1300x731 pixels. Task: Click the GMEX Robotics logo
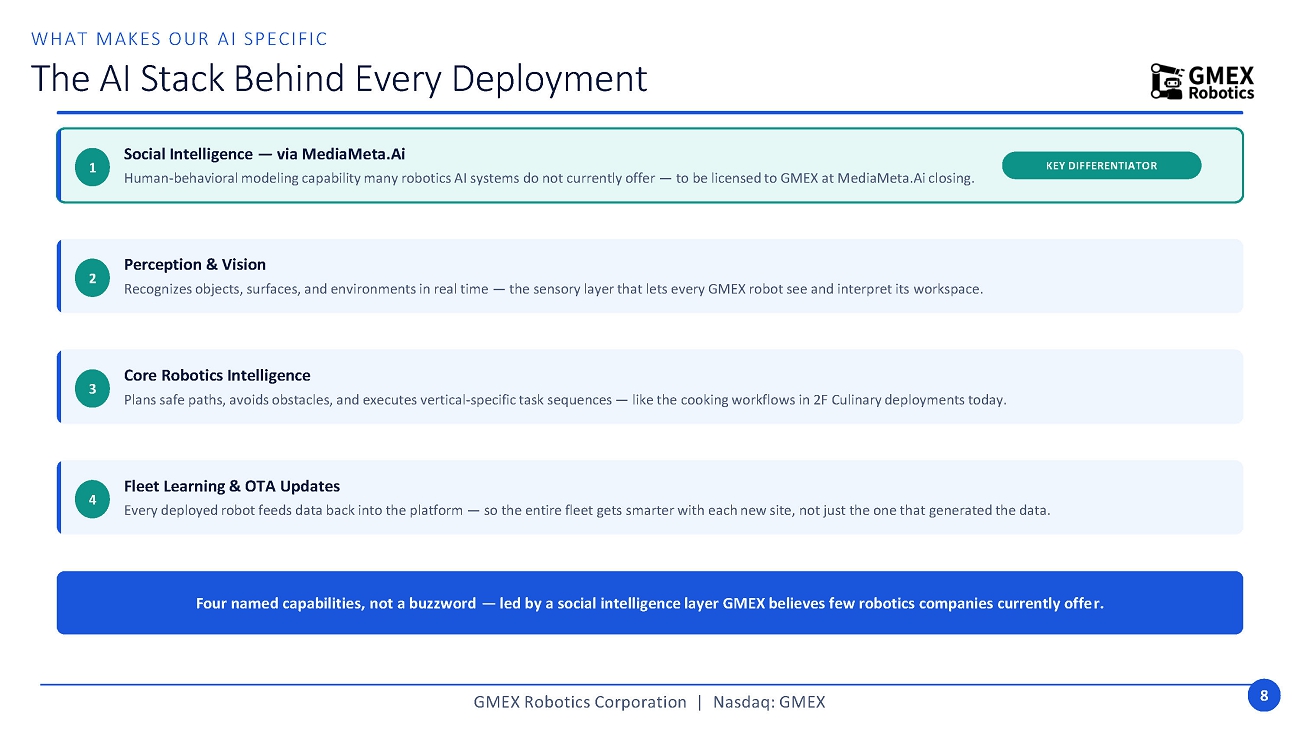(1202, 82)
